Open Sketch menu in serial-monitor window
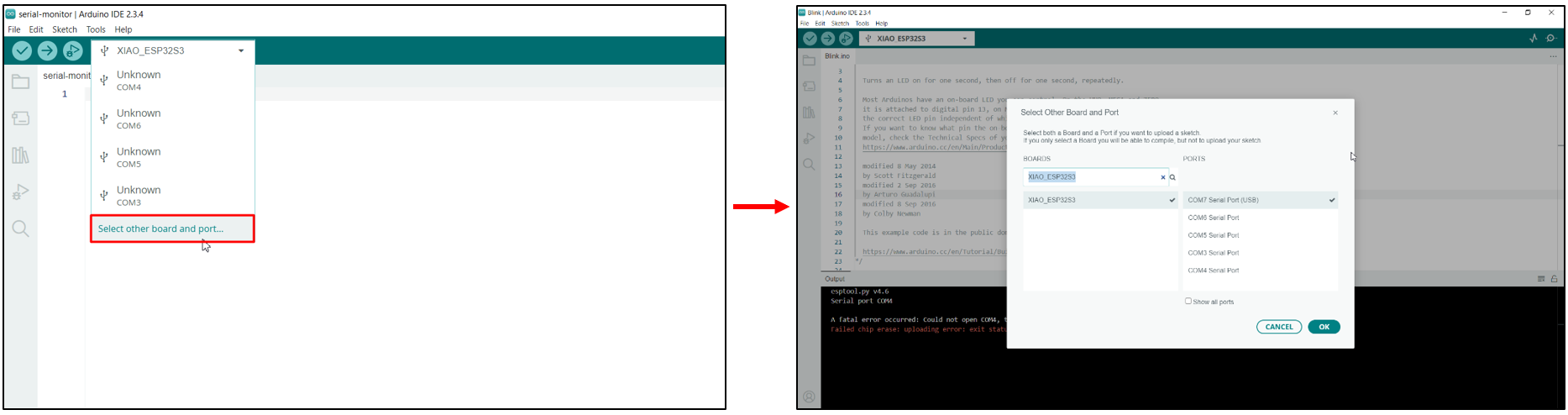The height and width of the screenshot is (415, 1568). click(65, 29)
